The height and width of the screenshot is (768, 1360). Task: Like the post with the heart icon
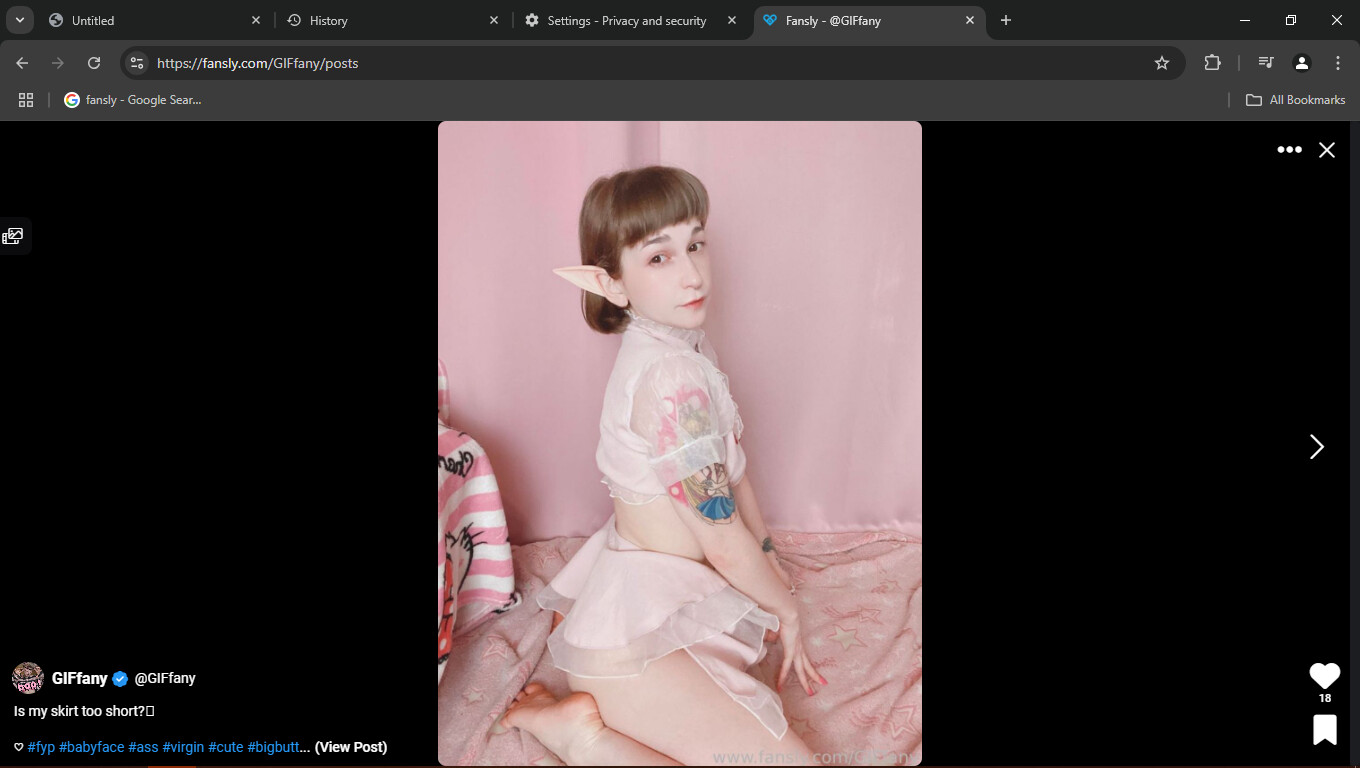coord(1324,675)
